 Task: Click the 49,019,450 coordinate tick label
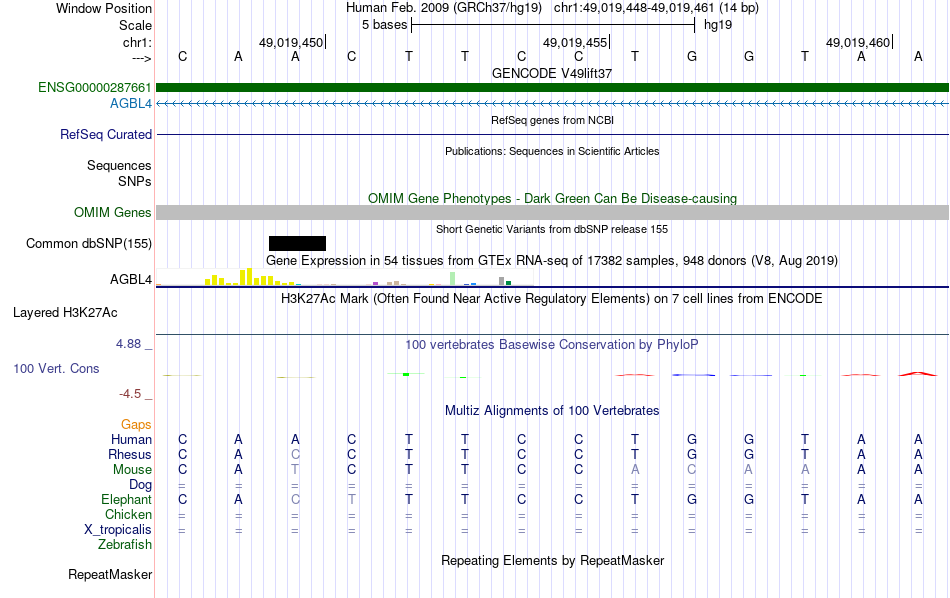click(x=291, y=42)
